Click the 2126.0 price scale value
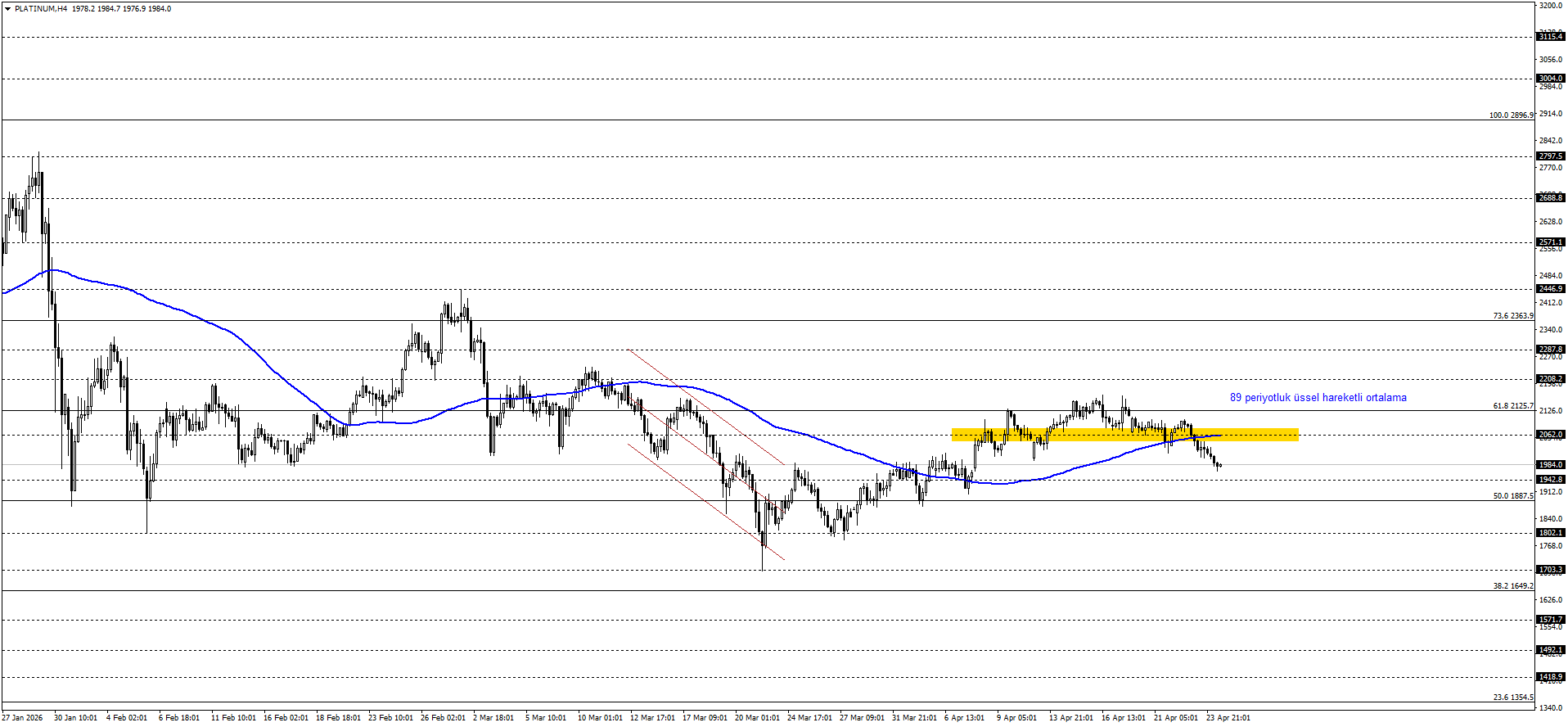This screenshot has height=727, width=1568. pos(1551,411)
